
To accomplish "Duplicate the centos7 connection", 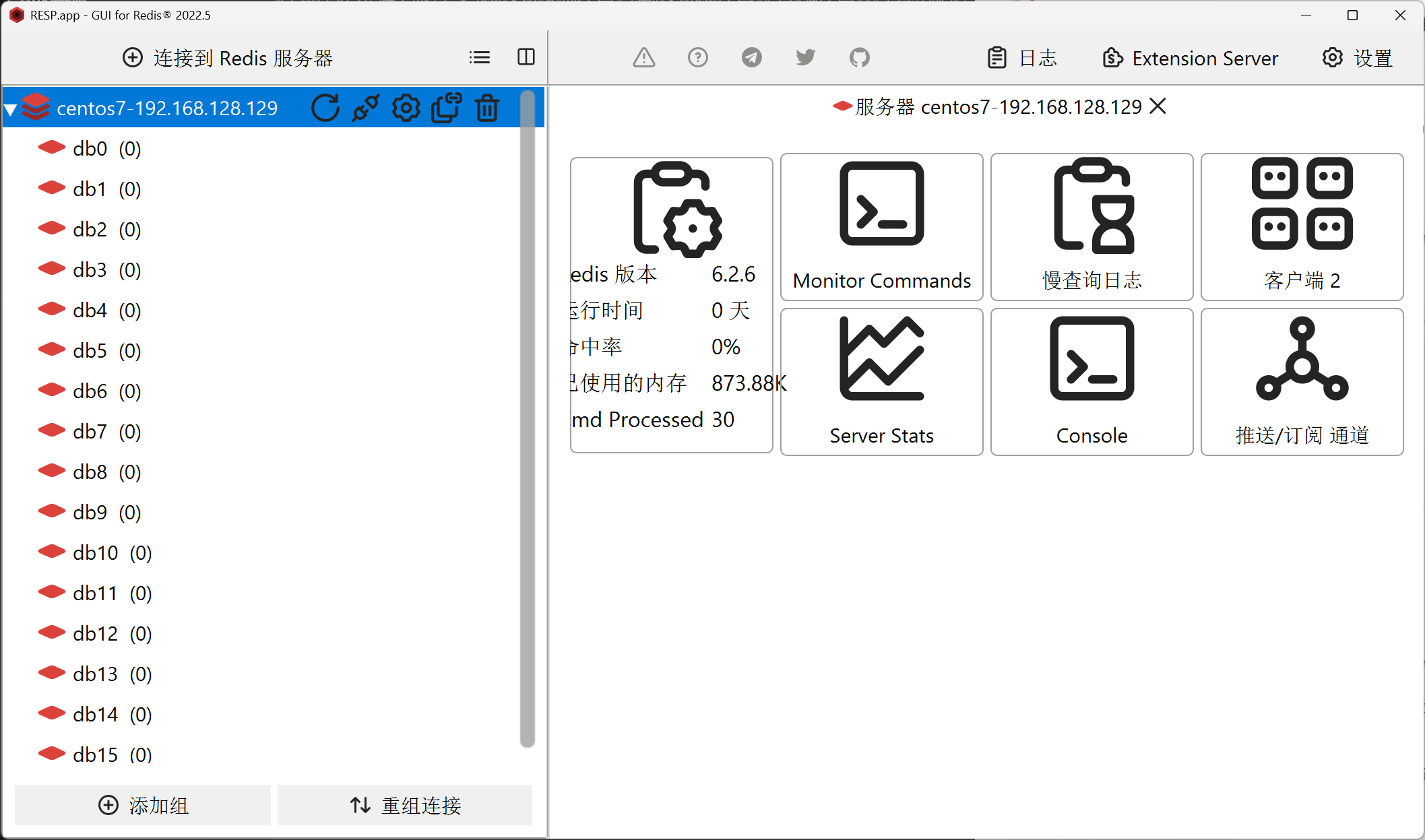I will coord(446,108).
